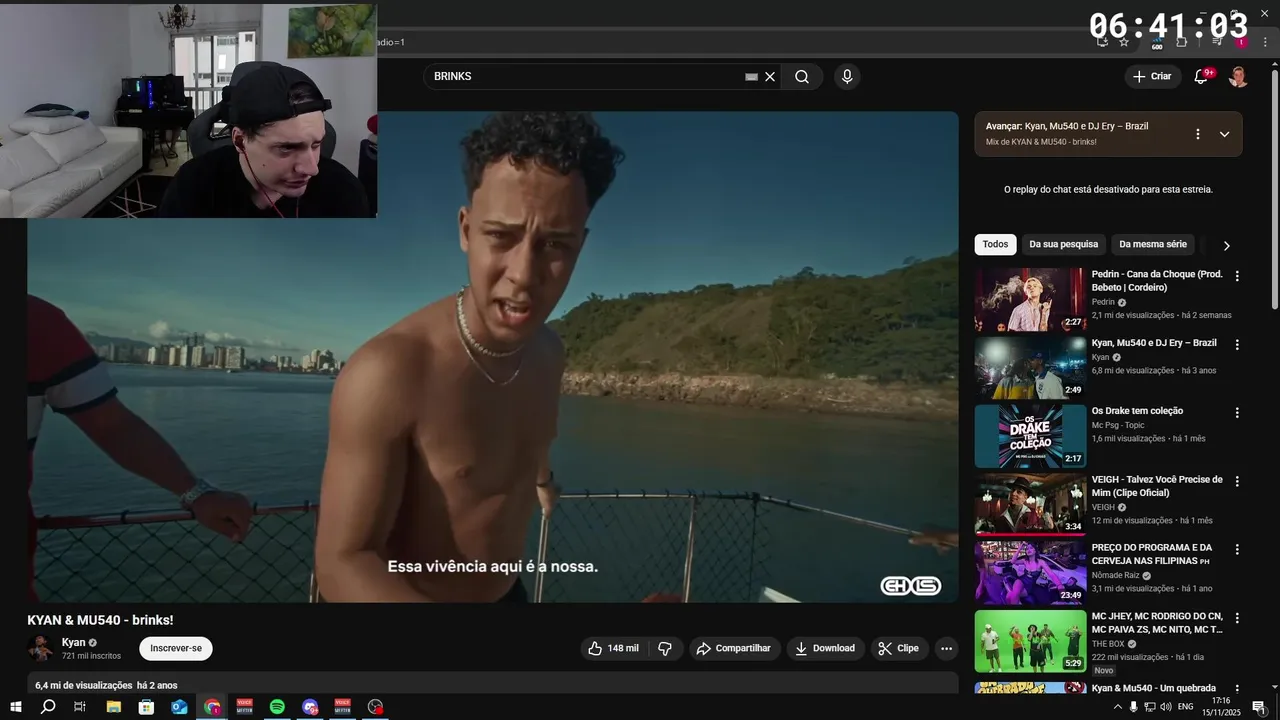The height and width of the screenshot is (720, 1280).
Task: Select Da mesma série chip
Action: tap(1153, 244)
